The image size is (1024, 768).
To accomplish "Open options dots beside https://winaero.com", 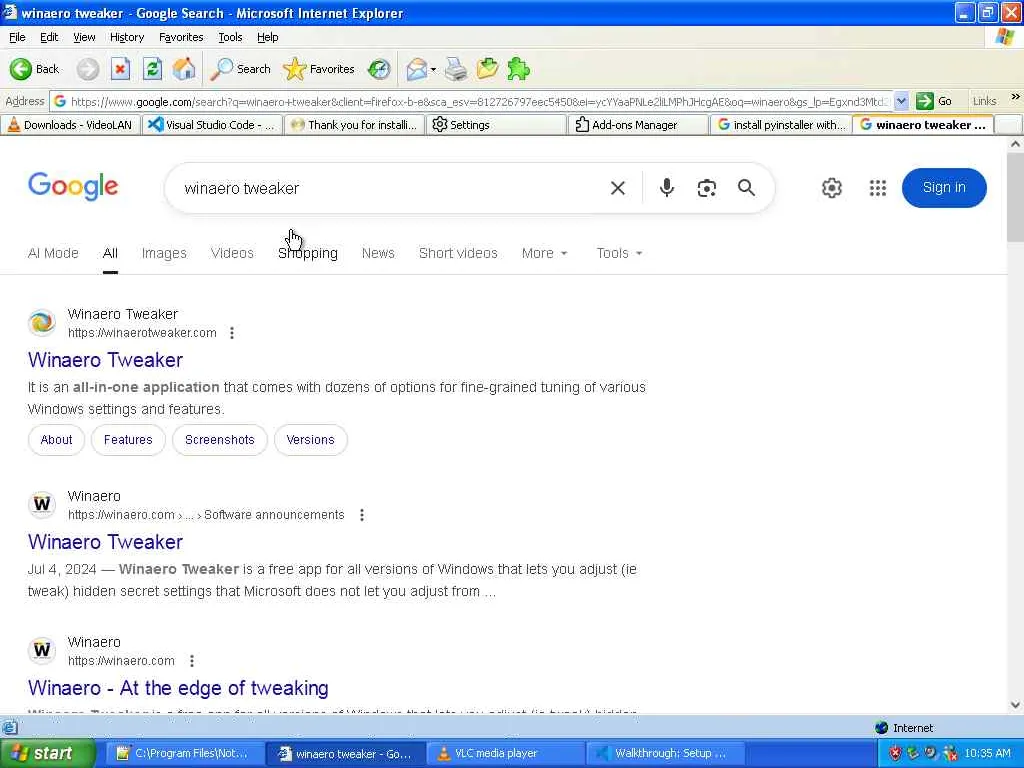I will (192, 661).
